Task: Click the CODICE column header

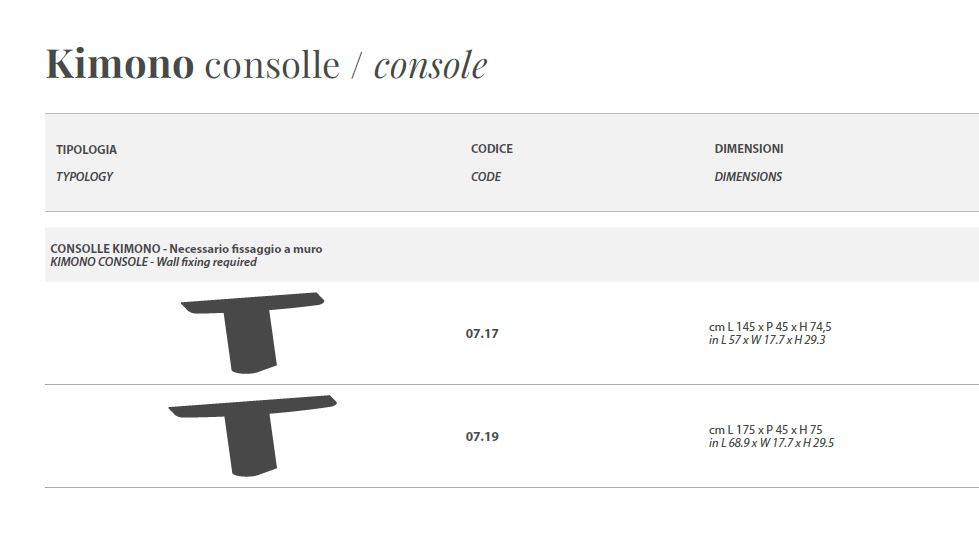Action: [491, 149]
